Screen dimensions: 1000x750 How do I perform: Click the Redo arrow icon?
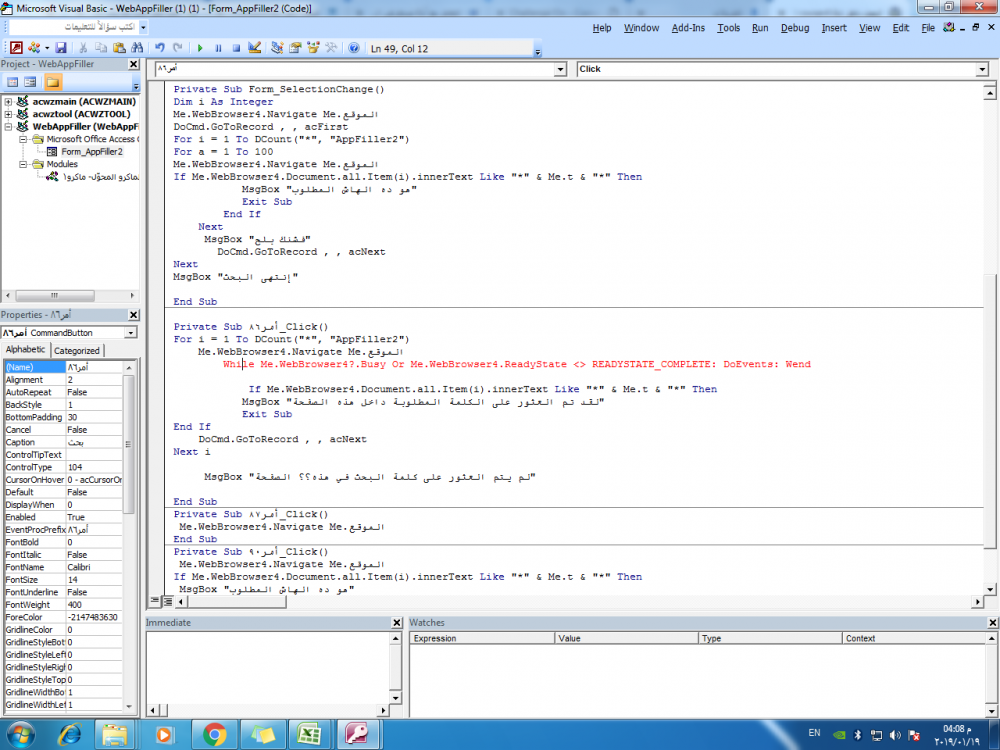click(178, 48)
